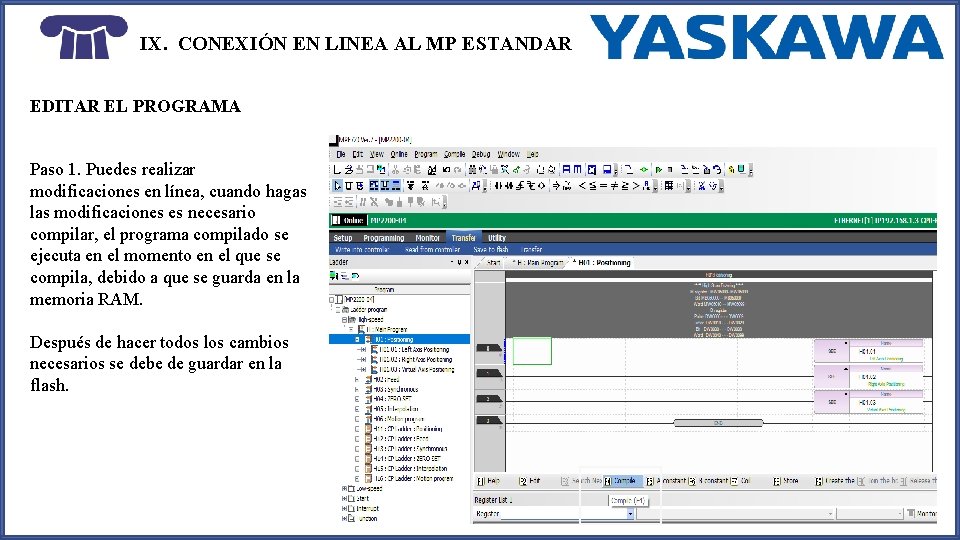Switch to the Monitor tab

[427, 238]
